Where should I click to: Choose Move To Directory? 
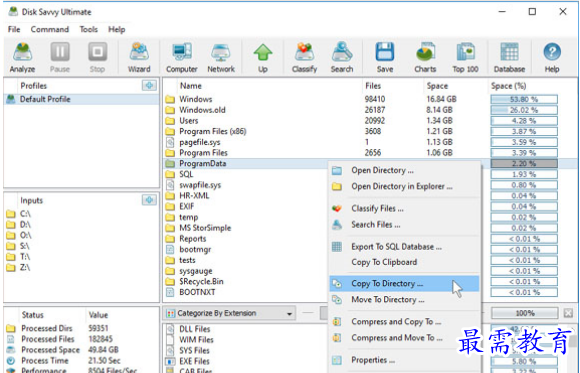coord(404,300)
